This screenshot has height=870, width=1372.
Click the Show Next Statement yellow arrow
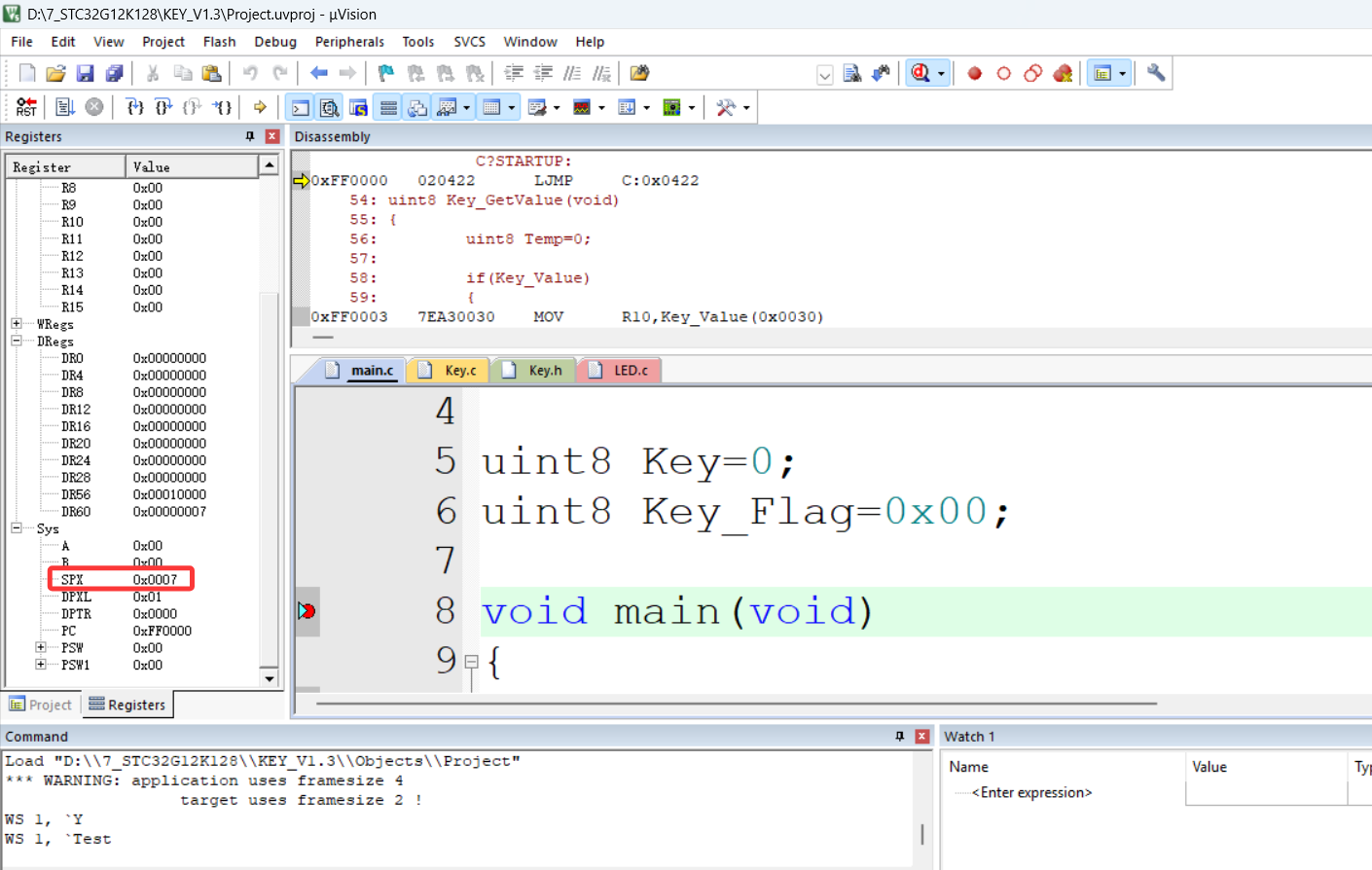coord(260,107)
